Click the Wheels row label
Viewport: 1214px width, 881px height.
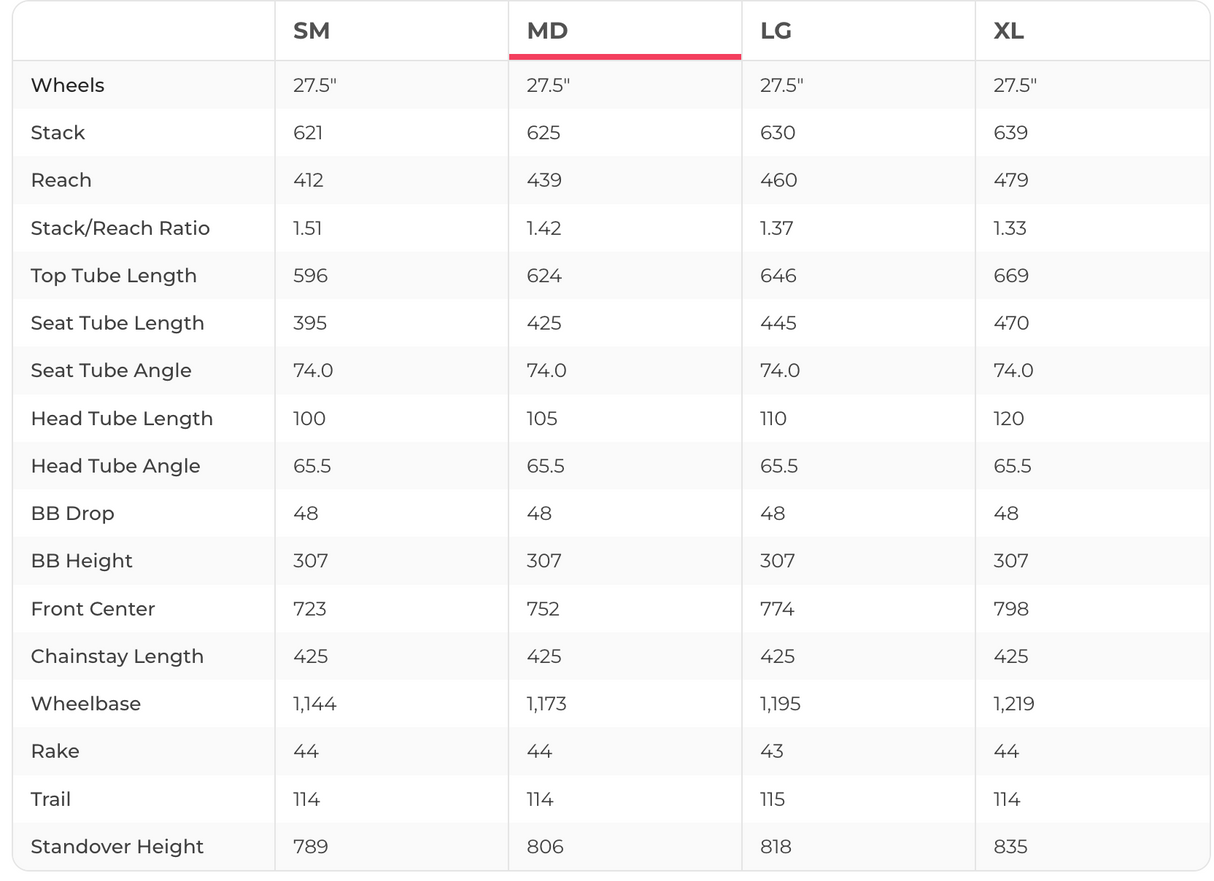coord(68,85)
